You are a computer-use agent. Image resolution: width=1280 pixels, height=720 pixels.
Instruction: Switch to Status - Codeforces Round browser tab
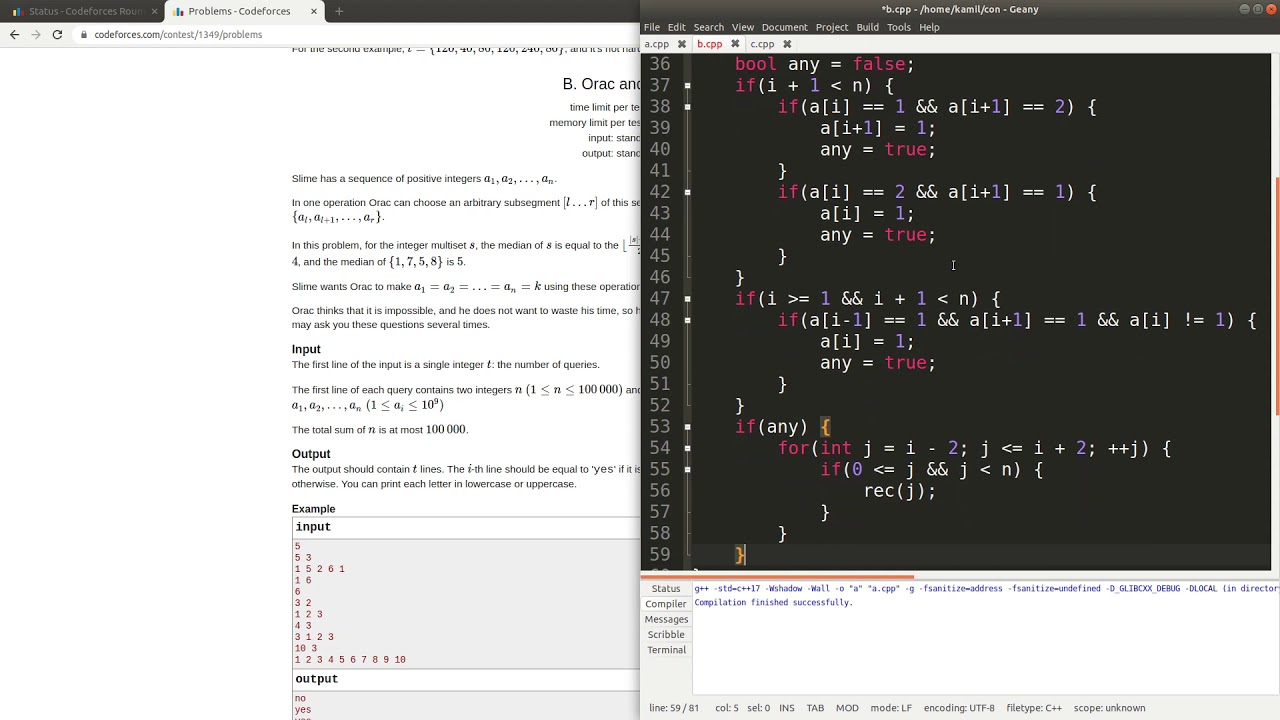coord(85,11)
